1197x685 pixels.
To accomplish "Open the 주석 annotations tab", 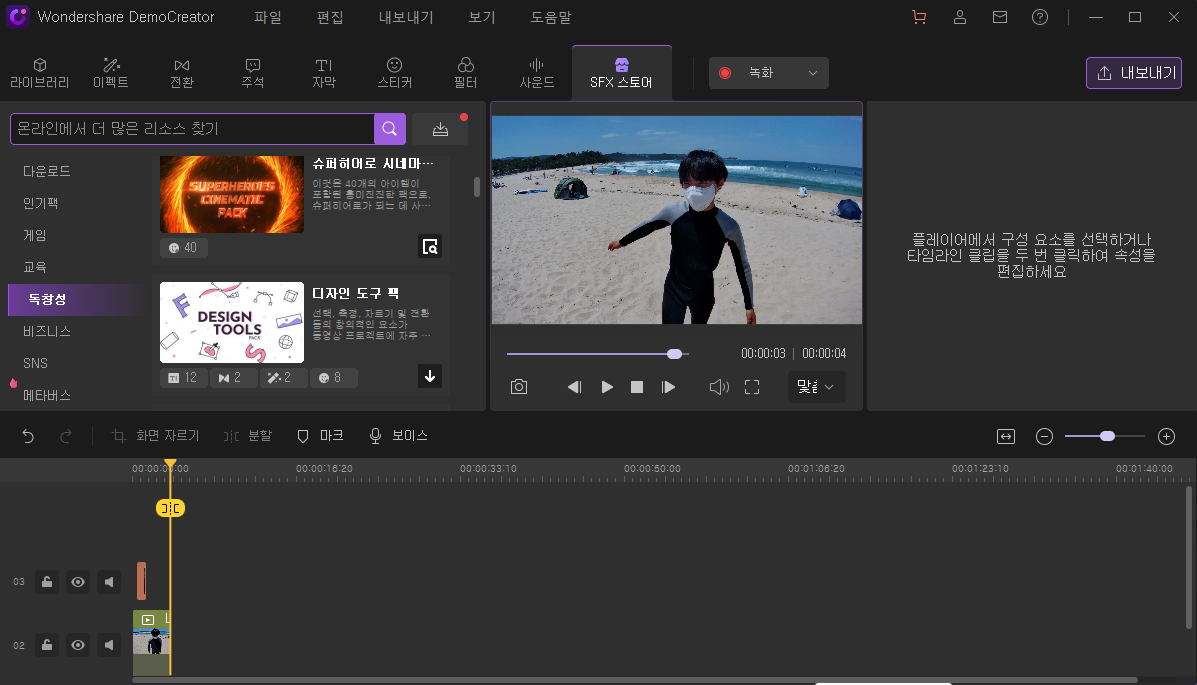I will (x=253, y=73).
